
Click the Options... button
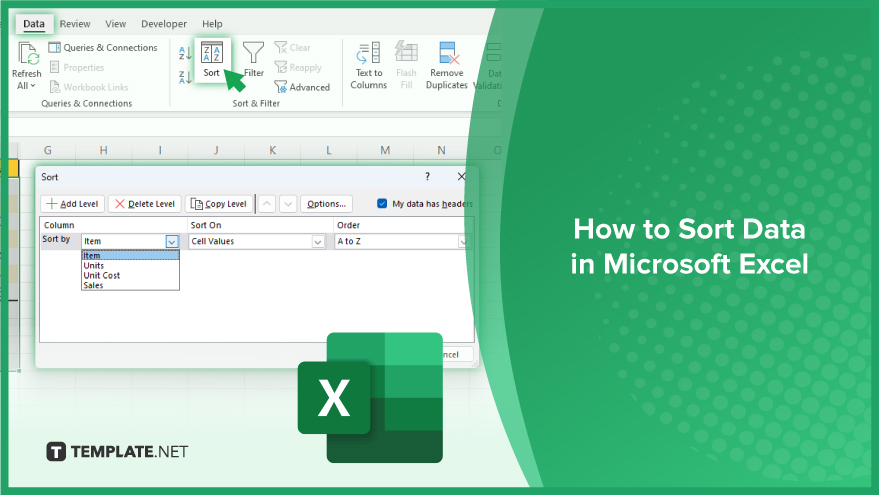(x=326, y=204)
